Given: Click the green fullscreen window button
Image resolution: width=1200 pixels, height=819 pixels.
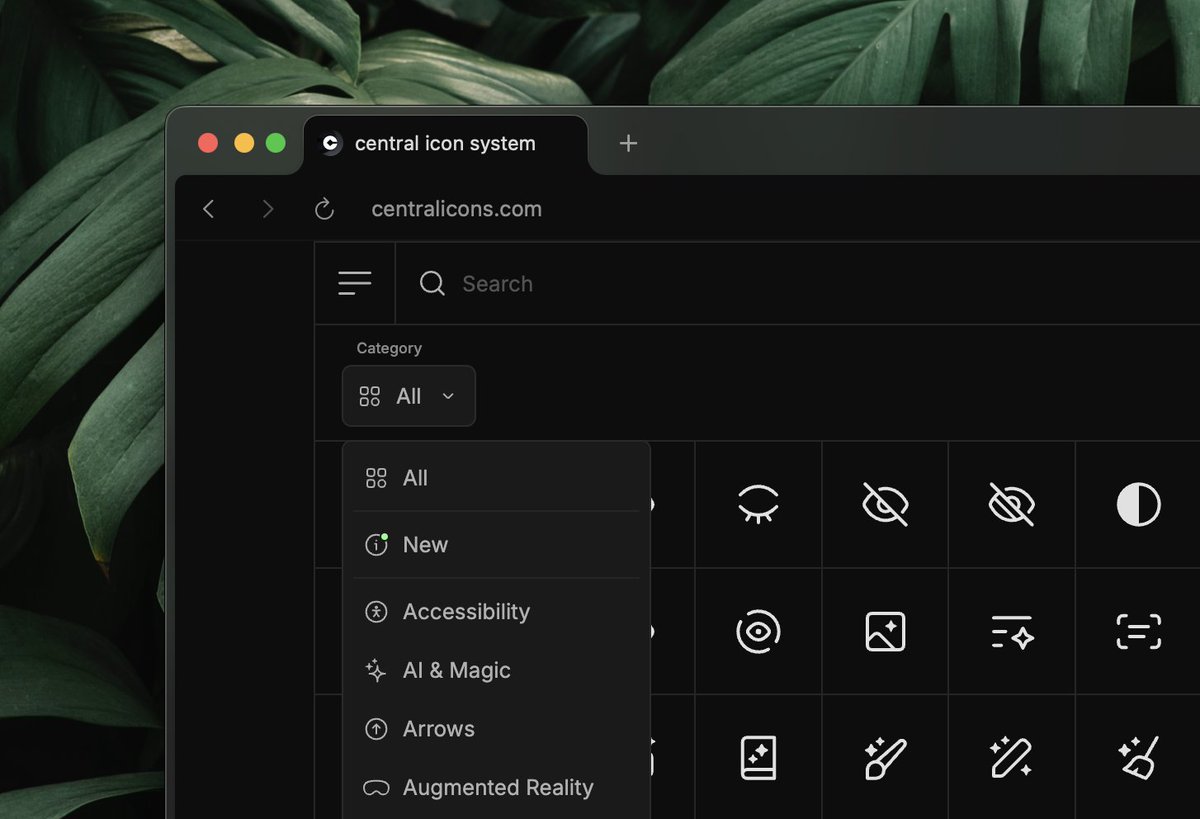Looking at the screenshot, I should pyautogui.click(x=276, y=143).
